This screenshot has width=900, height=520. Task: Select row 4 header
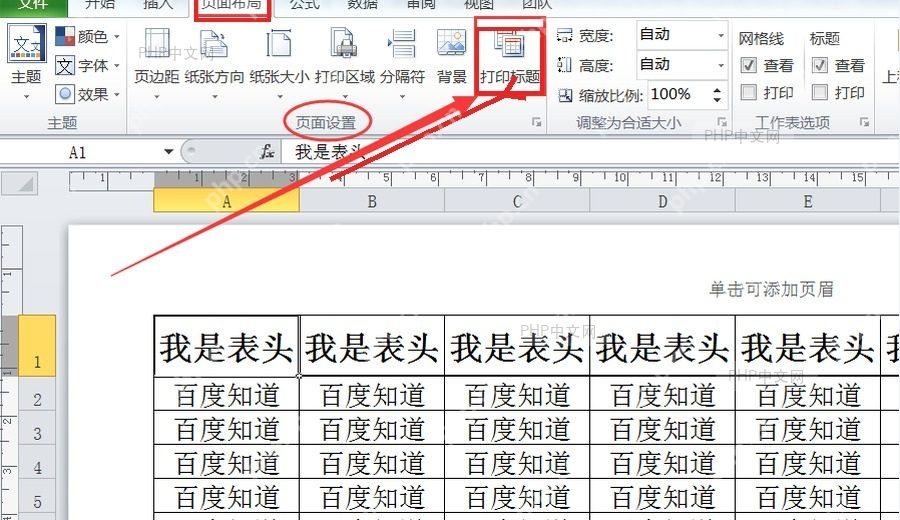tap(37, 461)
